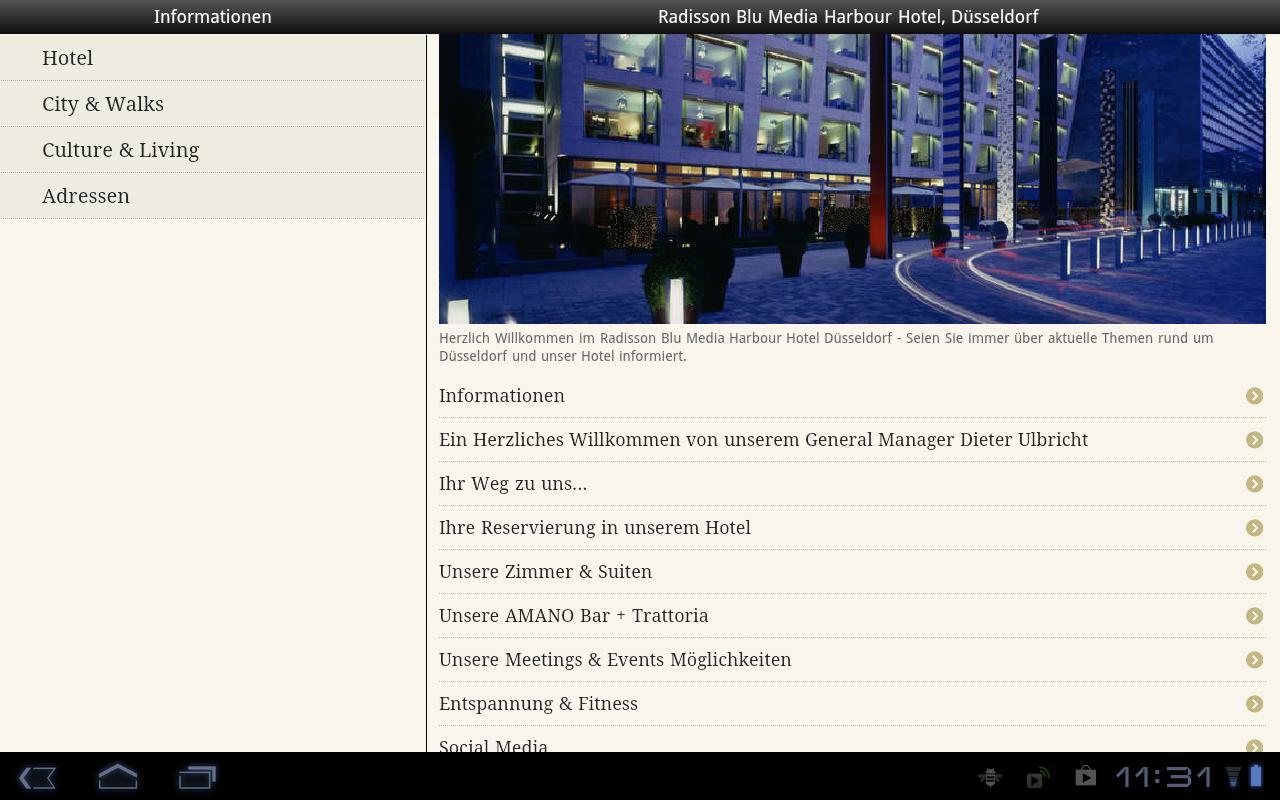The image size is (1280, 800).
Task: Tap the shop bag notification icon
Action: tap(1085, 776)
